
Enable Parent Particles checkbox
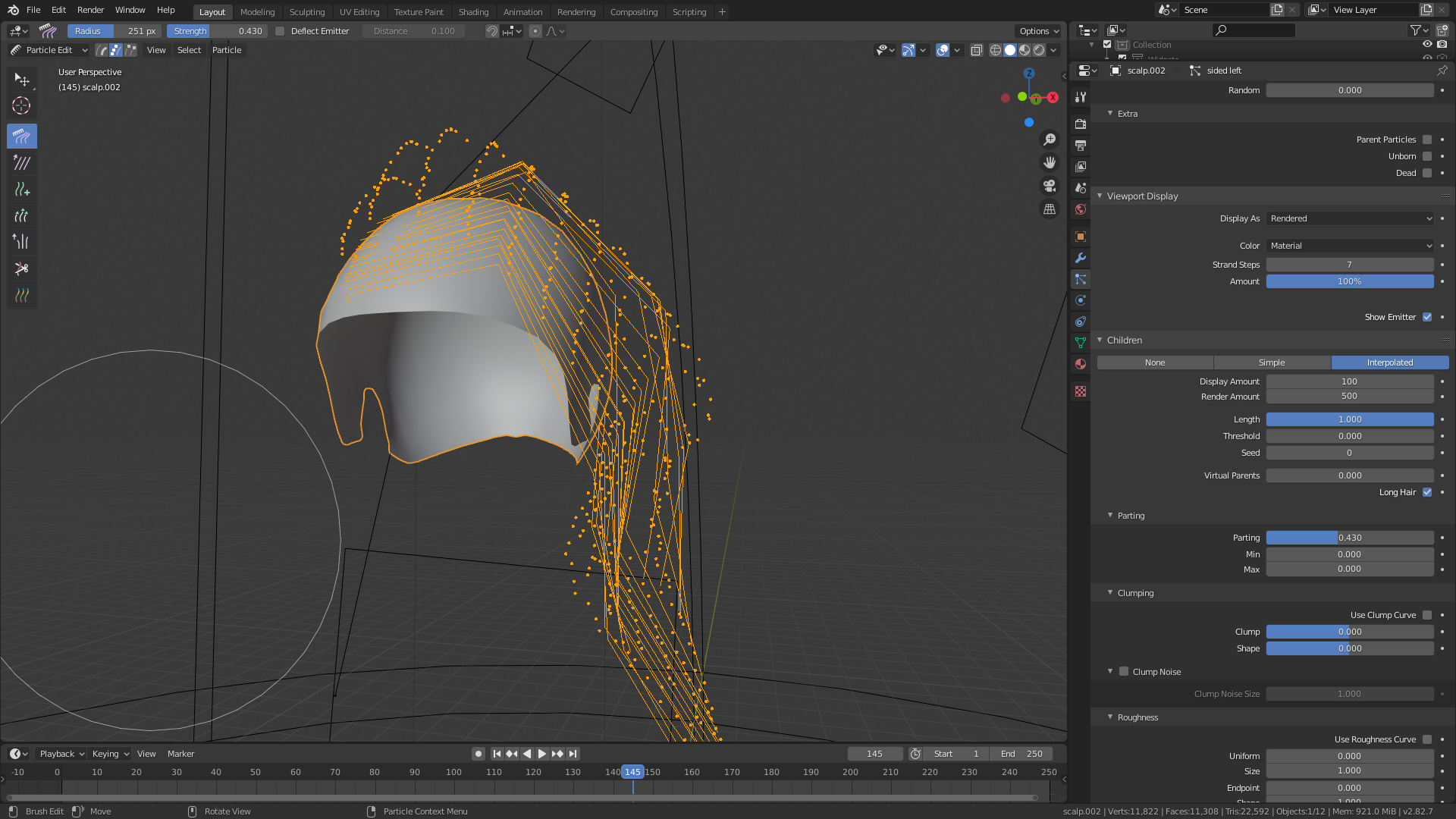click(1427, 140)
